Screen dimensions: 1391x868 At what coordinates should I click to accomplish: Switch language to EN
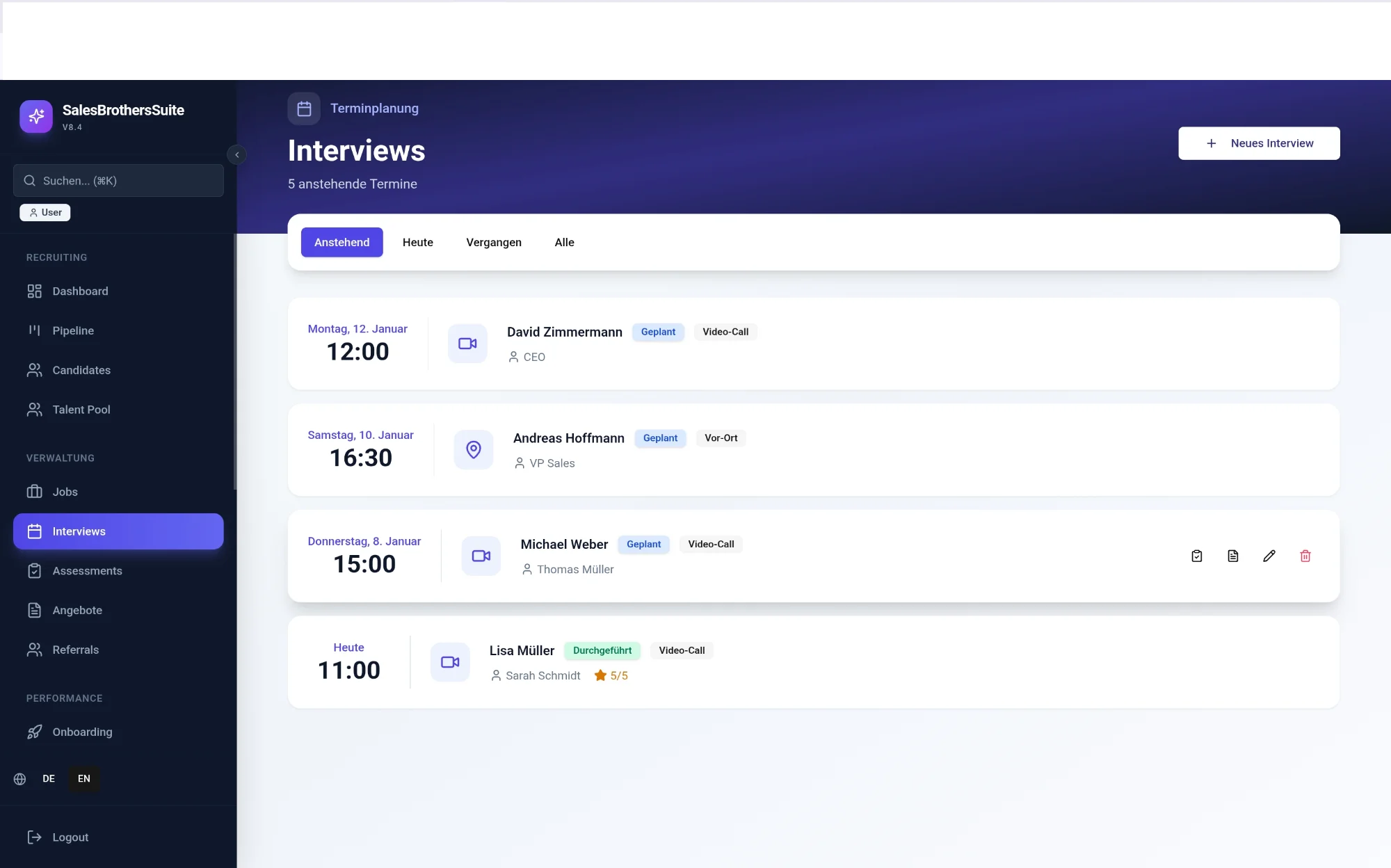pyautogui.click(x=84, y=779)
